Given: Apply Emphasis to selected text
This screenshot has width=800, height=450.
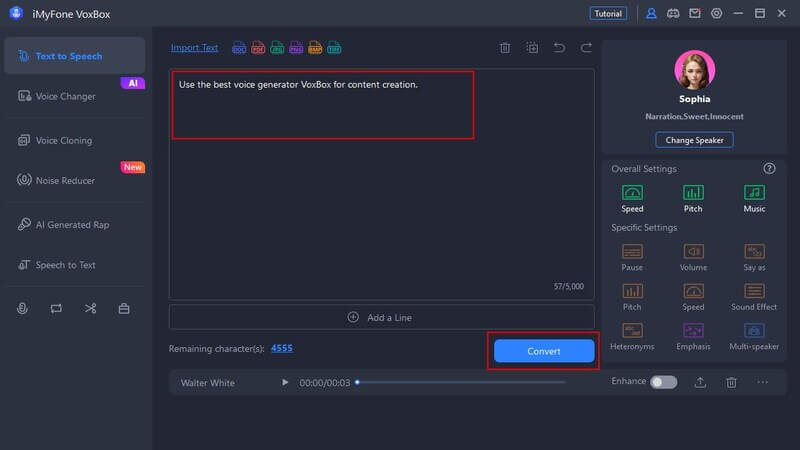Looking at the screenshot, I should [693, 336].
